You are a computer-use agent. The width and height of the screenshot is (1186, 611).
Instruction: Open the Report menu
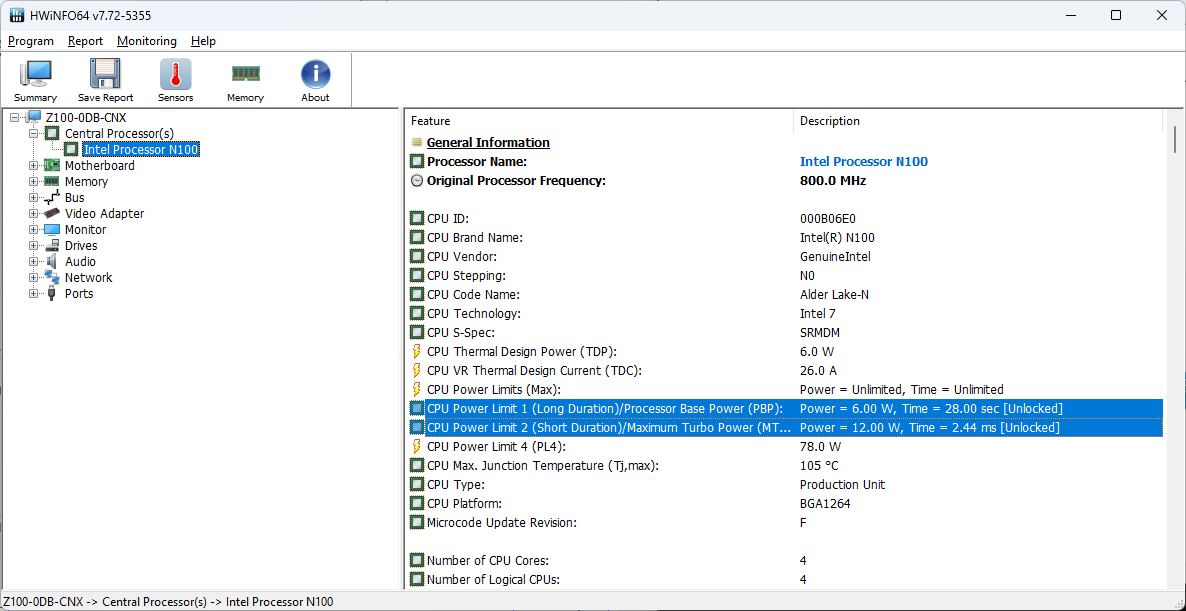coord(85,41)
